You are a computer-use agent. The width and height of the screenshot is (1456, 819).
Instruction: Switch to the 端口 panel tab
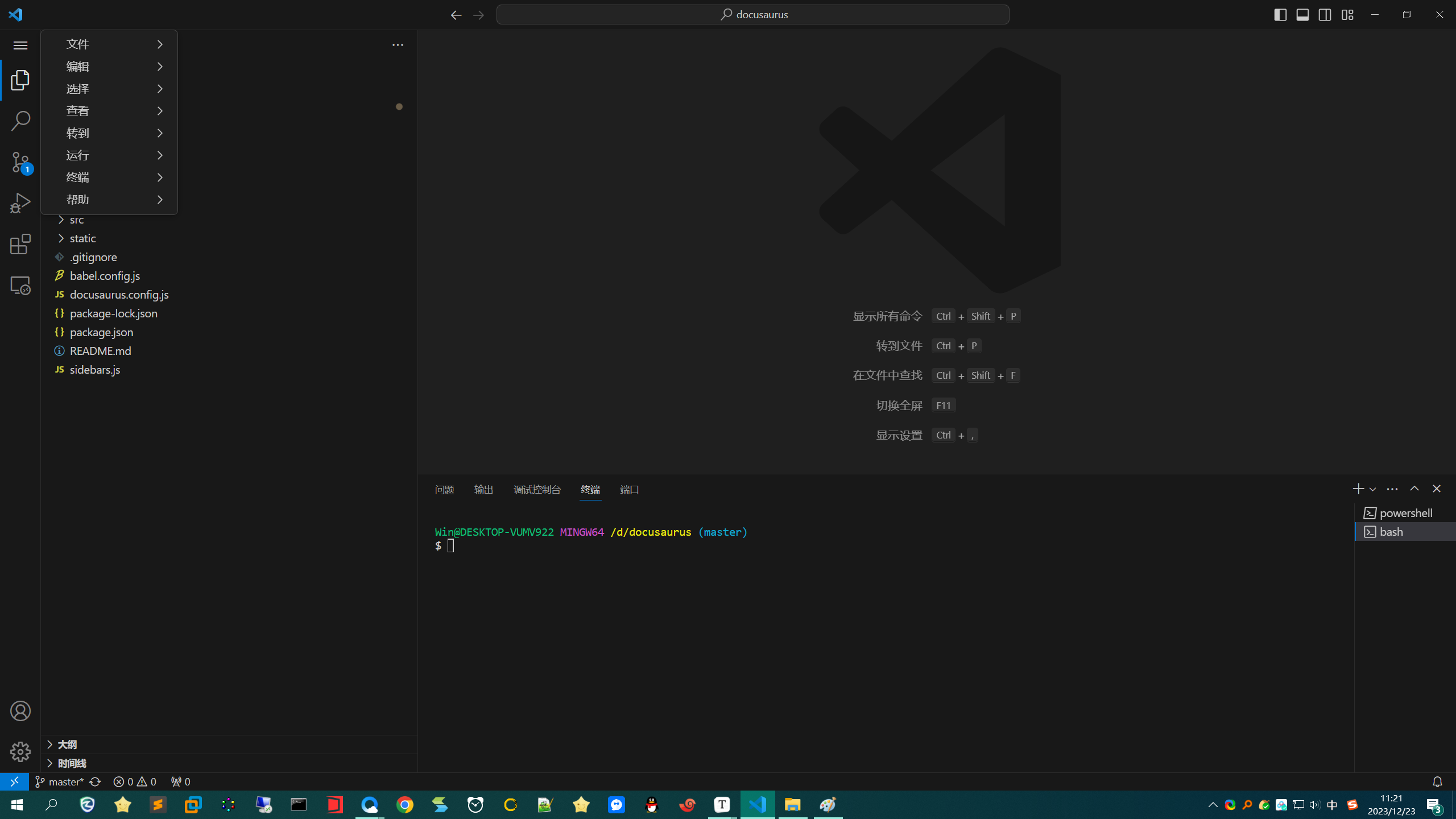pos(630,490)
